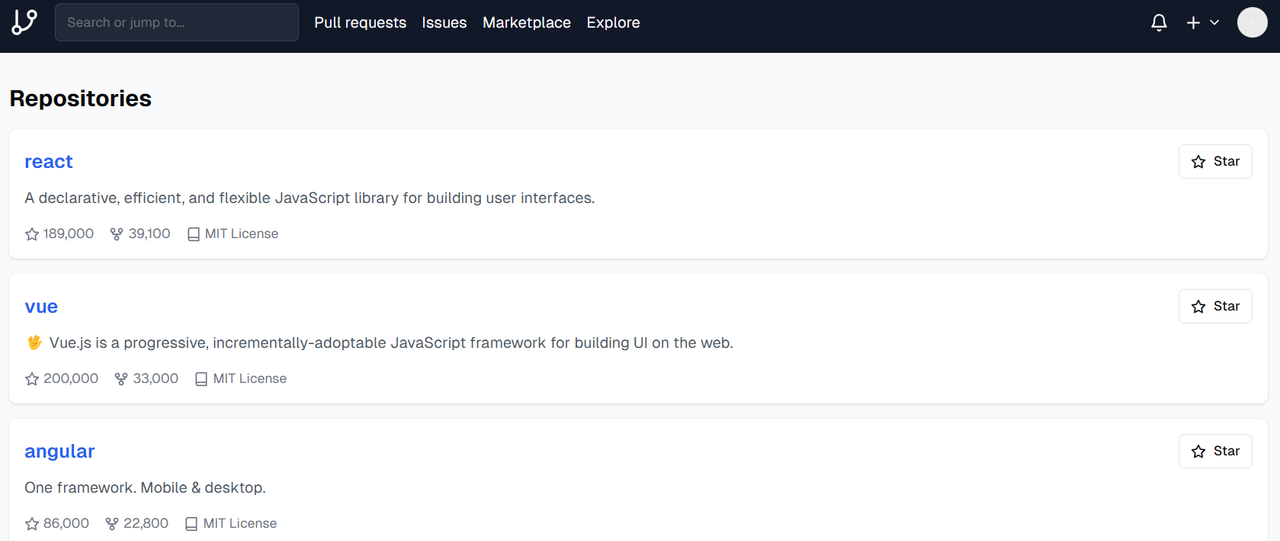This screenshot has width=1280, height=541.
Task: Open the vue repository link
Action: pos(41,306)
